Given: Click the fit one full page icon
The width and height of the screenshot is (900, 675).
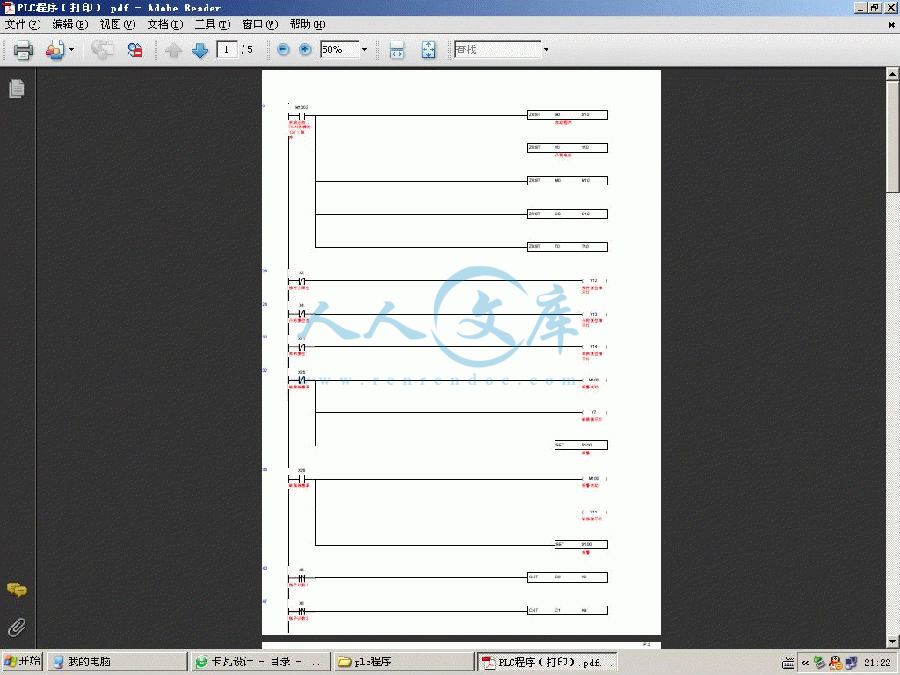Looking at the screenshot, I should coord(429,50).
